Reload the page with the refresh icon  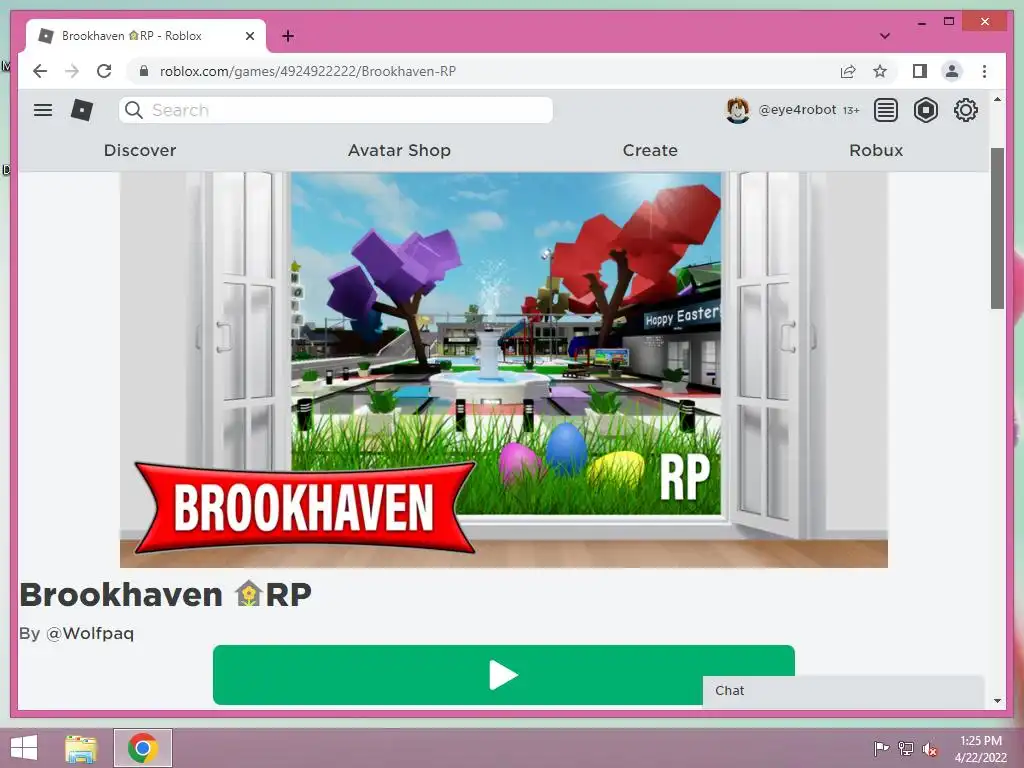pos(104,71)
